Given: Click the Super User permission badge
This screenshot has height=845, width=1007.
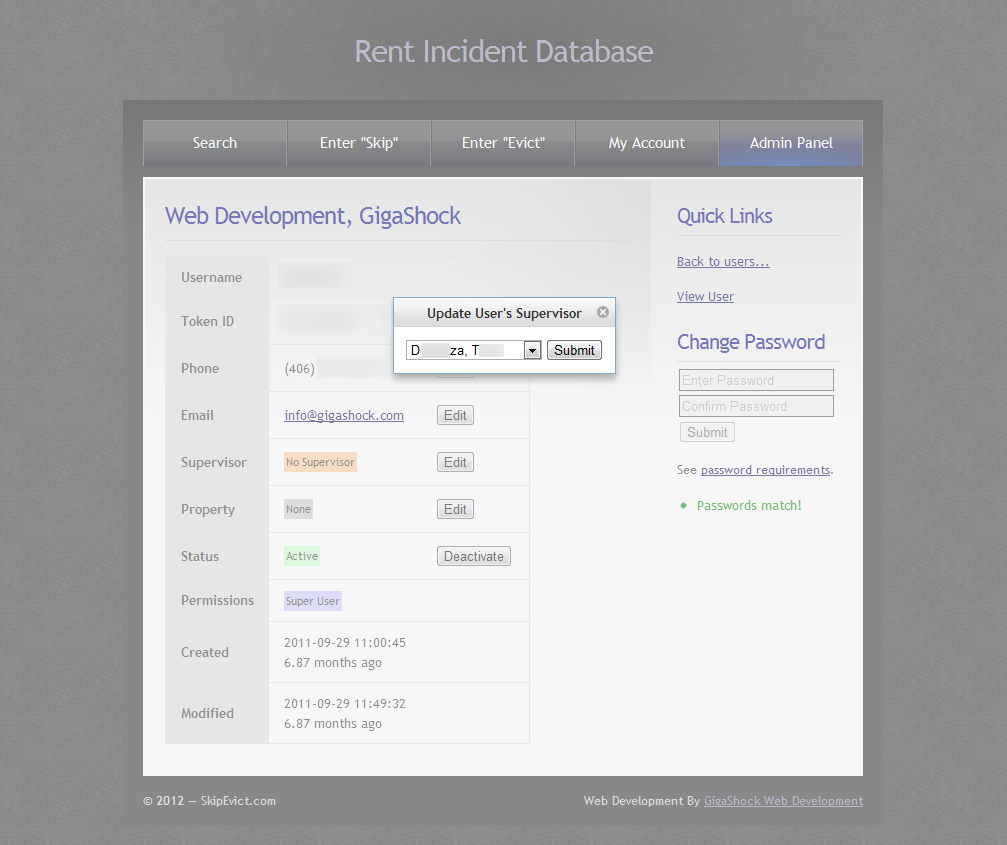Looking at the screenshot, I should (313, 601).
